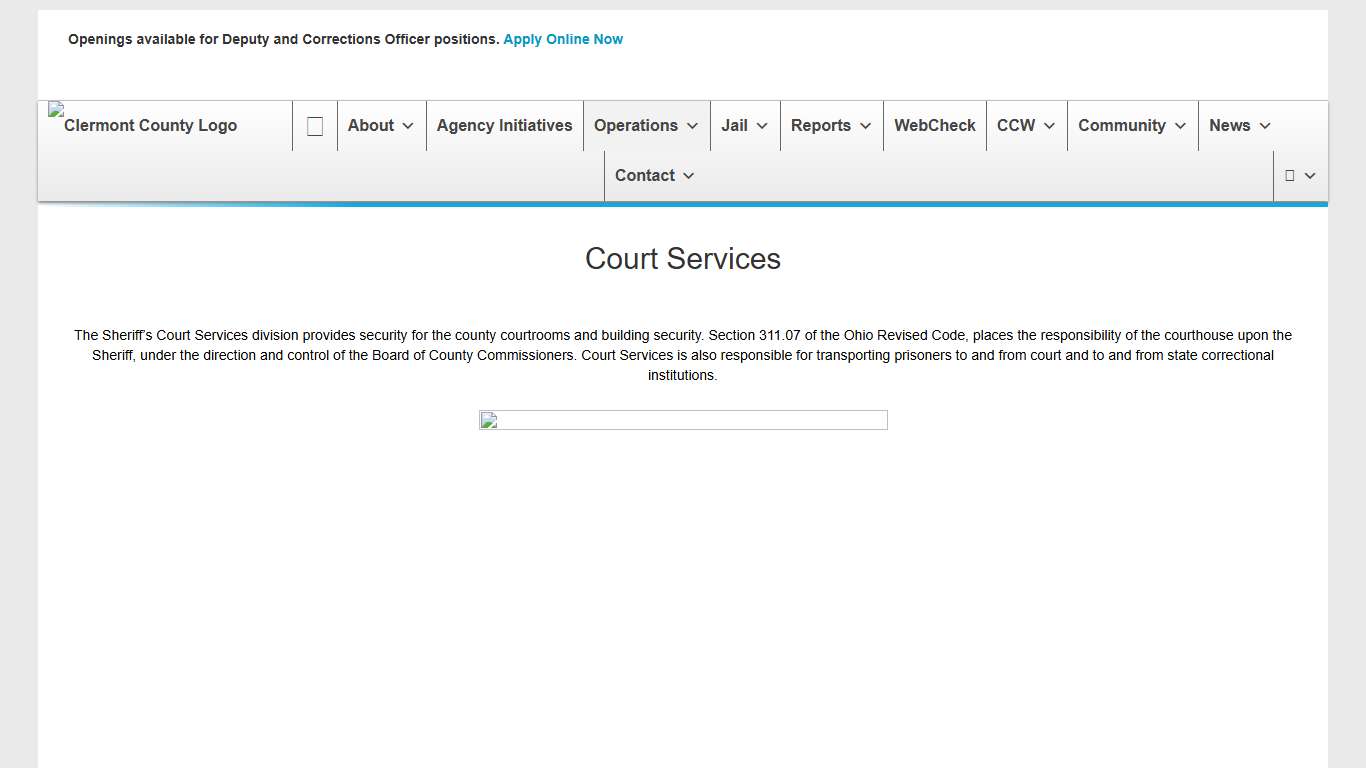The height and width of the screenshot is (768, 1366).
Task: Expand the Operations menu
Action: click(x=645, y=125)
